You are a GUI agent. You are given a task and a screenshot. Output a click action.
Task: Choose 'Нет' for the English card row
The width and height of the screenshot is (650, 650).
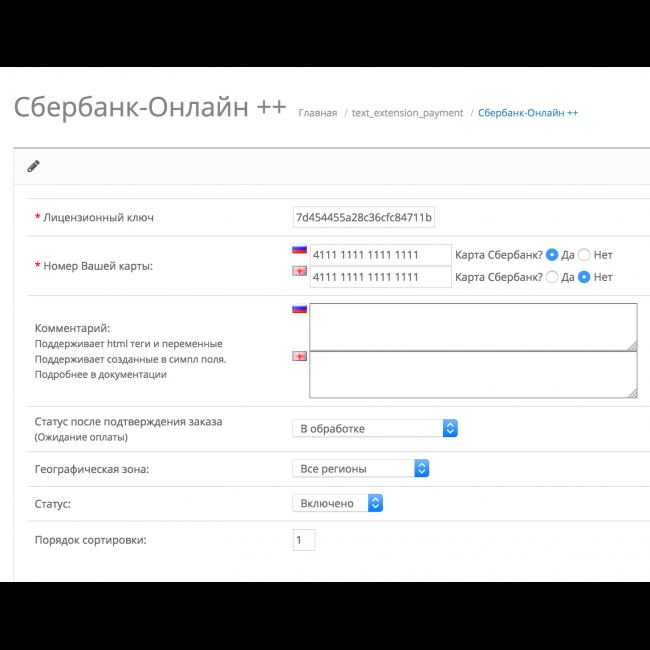584,277
